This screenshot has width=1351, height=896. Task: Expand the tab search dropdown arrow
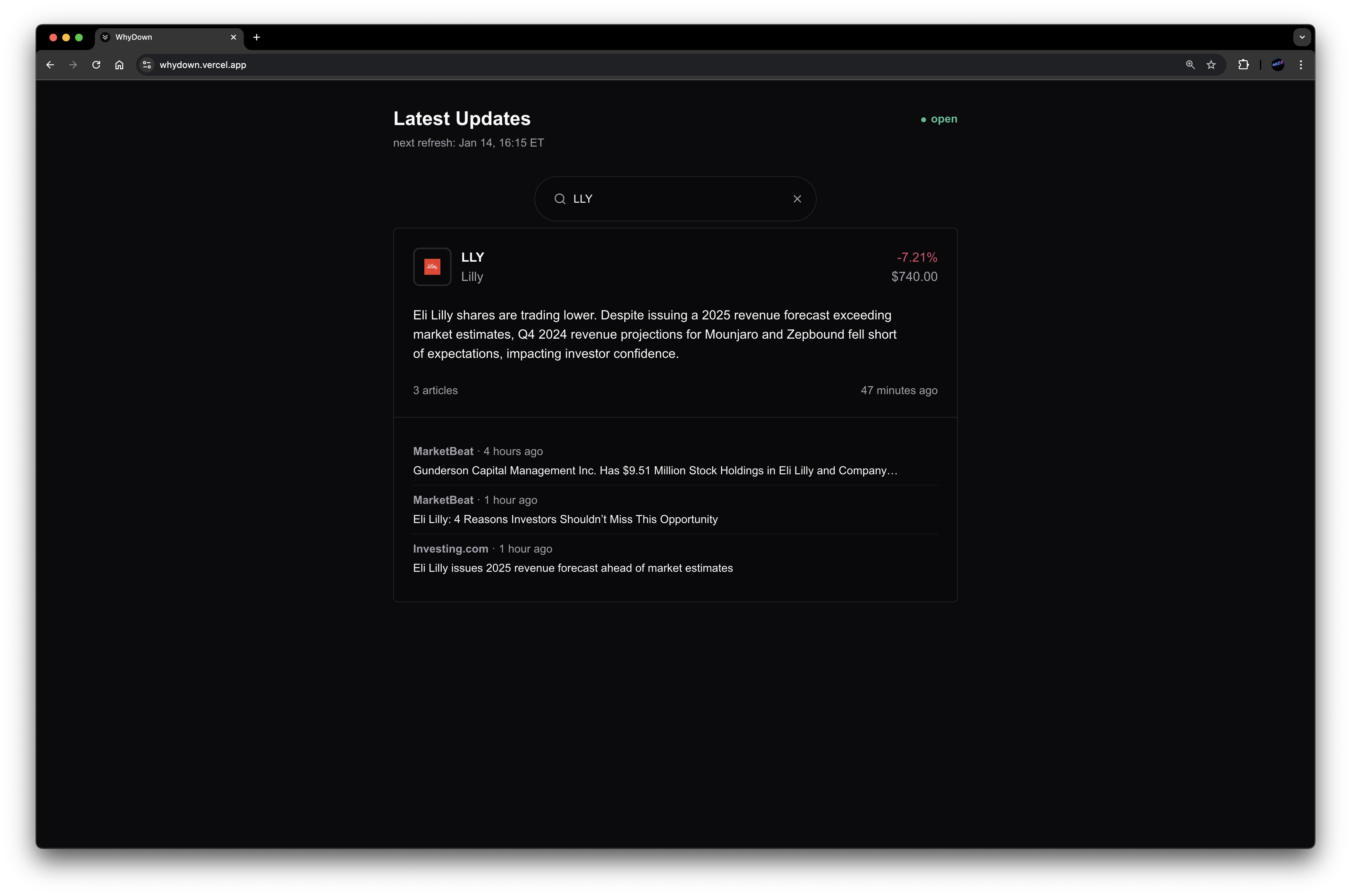click(x=1302, y=37)
